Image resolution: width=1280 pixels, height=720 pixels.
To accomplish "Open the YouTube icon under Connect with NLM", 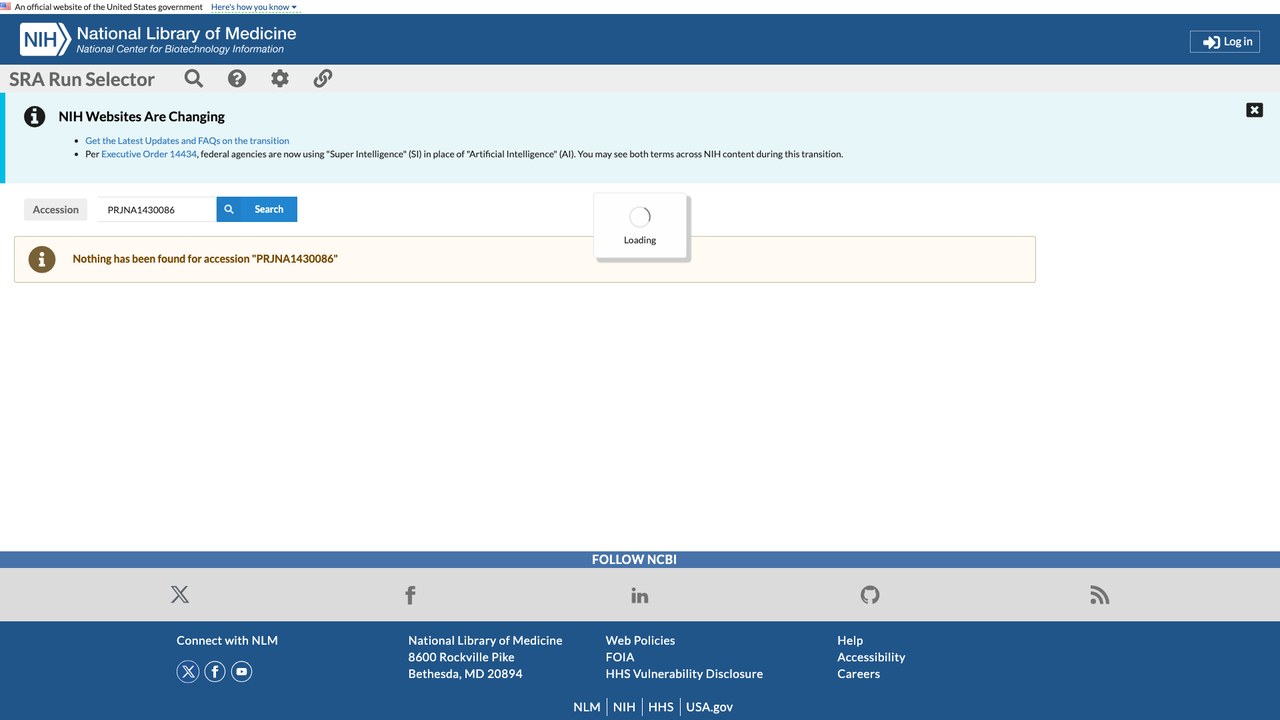I will coord(241,672).
